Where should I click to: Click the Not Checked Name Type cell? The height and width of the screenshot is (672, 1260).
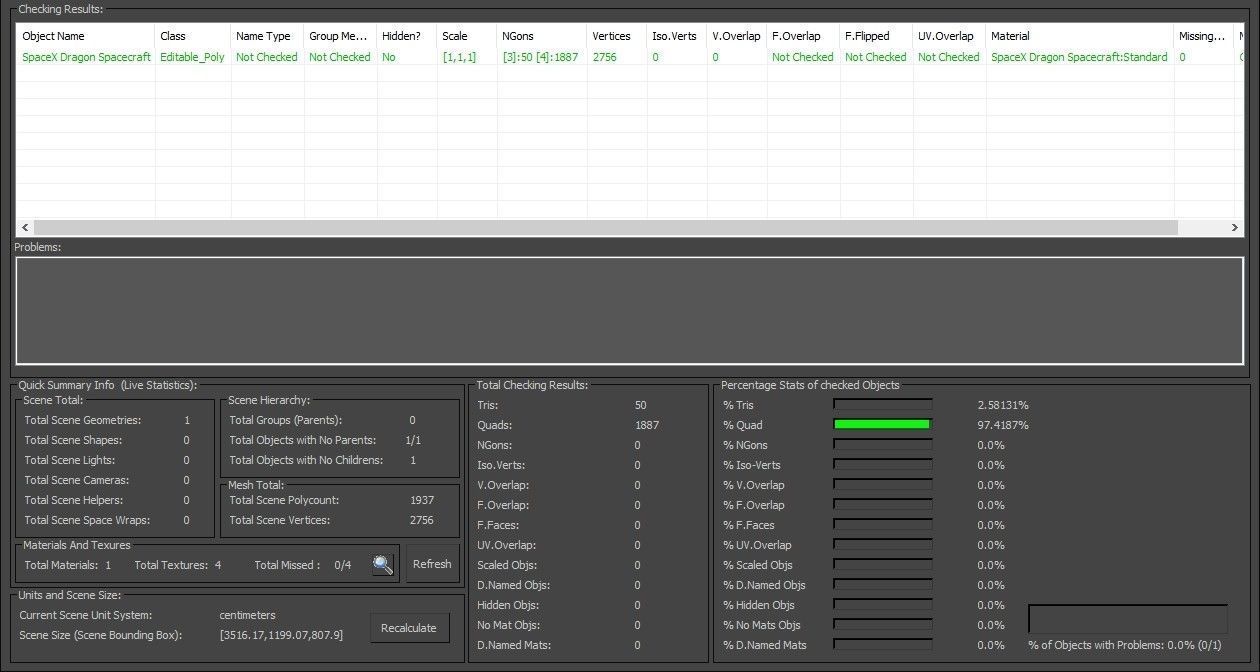267,57
